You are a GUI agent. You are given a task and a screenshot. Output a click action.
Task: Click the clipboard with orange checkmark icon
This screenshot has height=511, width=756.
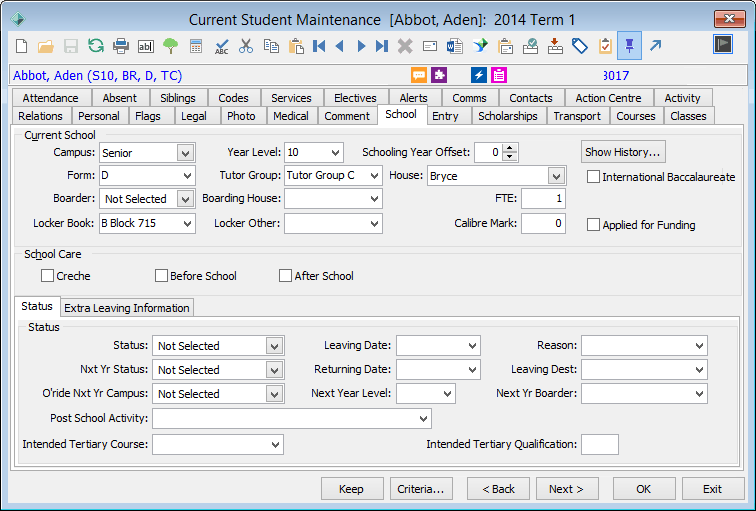[x=605, y=46]
